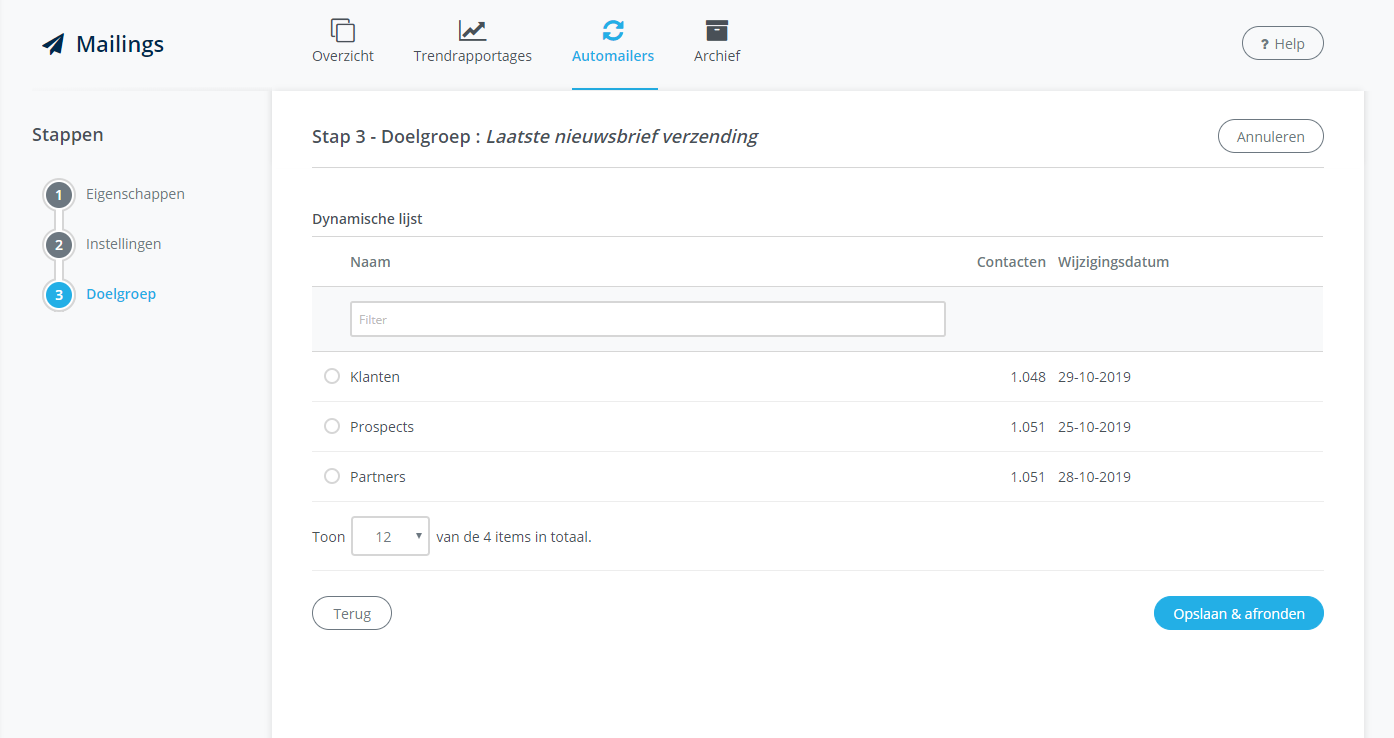Click the Mailings title text

click(x=120, y=45)
